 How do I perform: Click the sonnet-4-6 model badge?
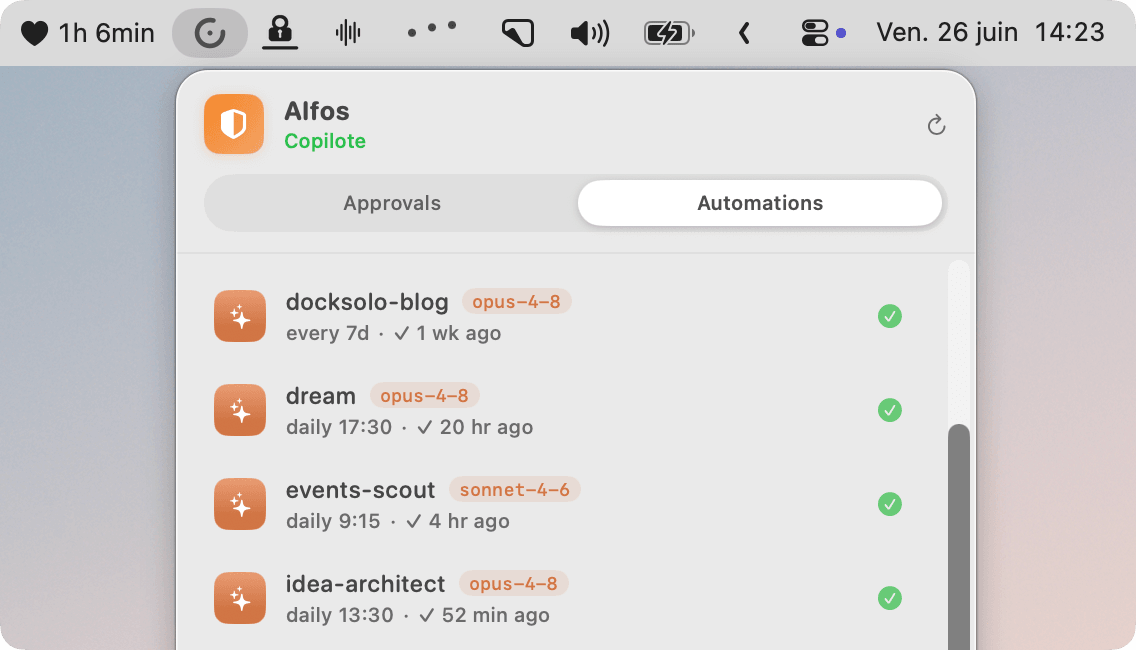pos(514,490)
